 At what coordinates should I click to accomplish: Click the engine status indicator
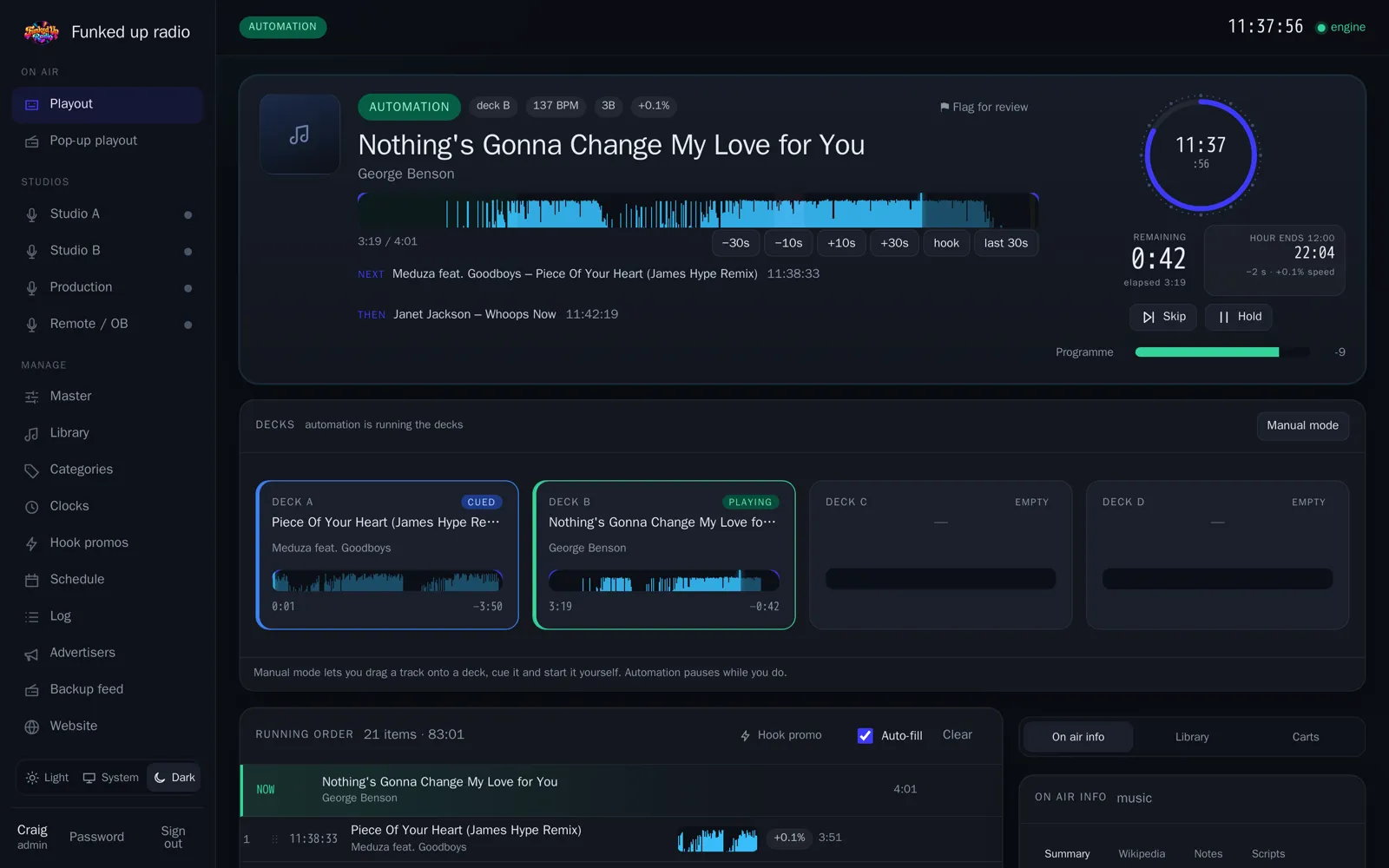coord(1340,27)
